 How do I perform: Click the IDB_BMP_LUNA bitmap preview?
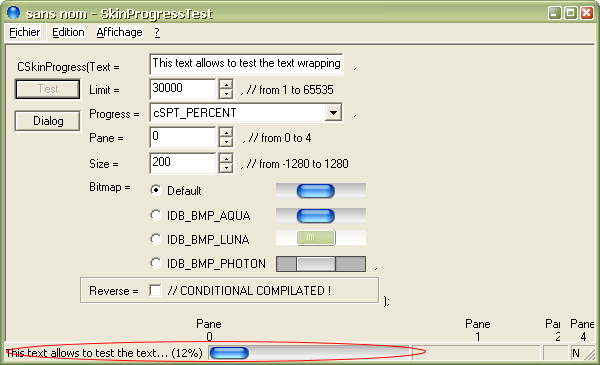[x=321, y=238]
